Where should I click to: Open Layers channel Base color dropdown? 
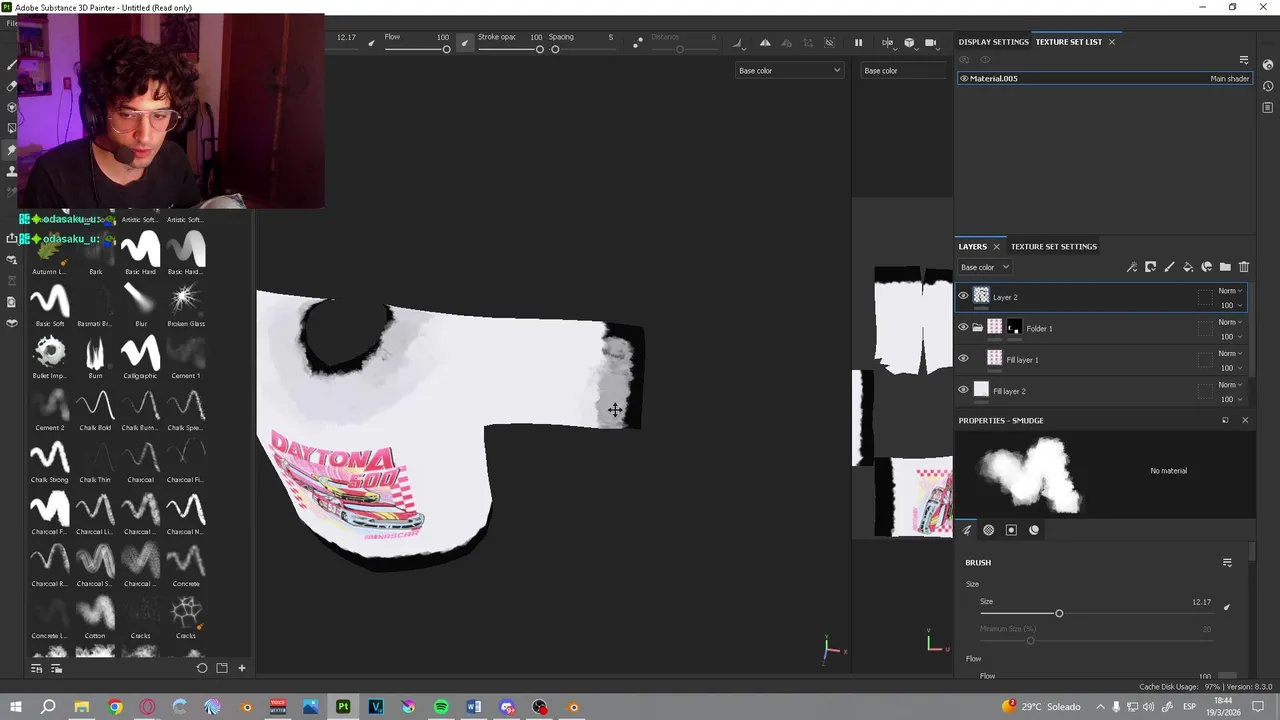coord(985,267)
